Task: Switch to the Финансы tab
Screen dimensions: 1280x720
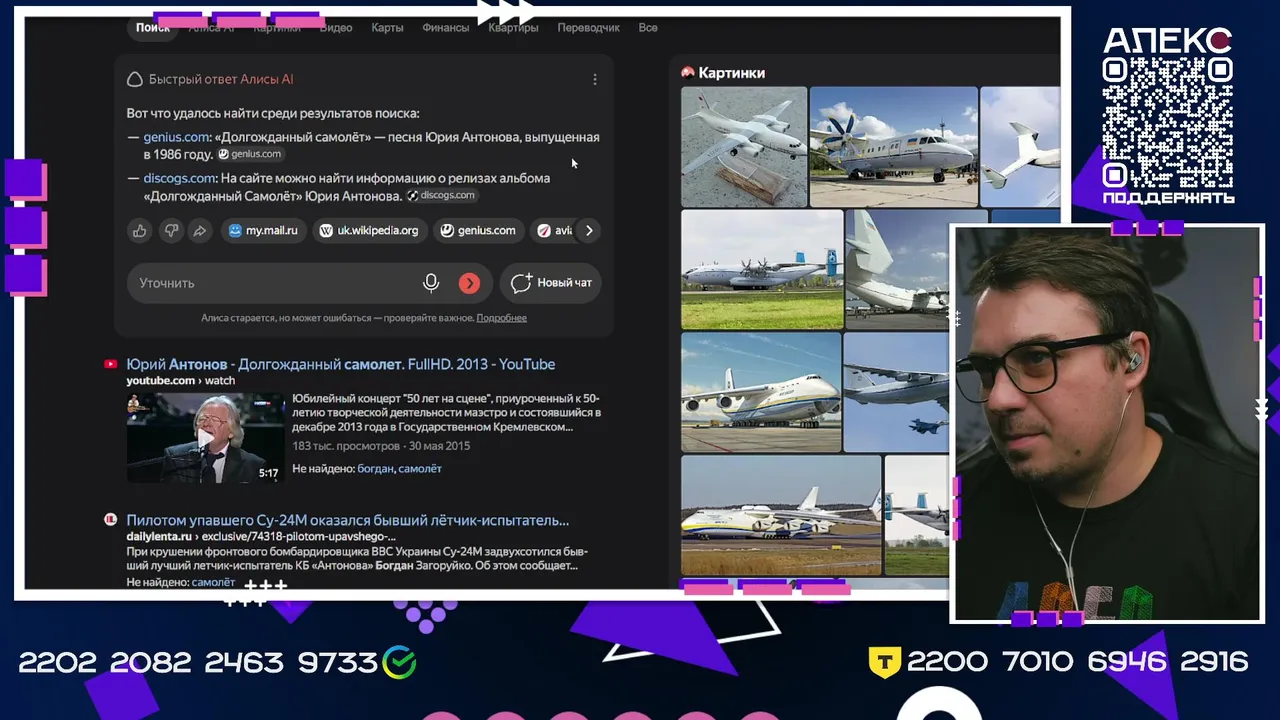Action: coord(446,28)
